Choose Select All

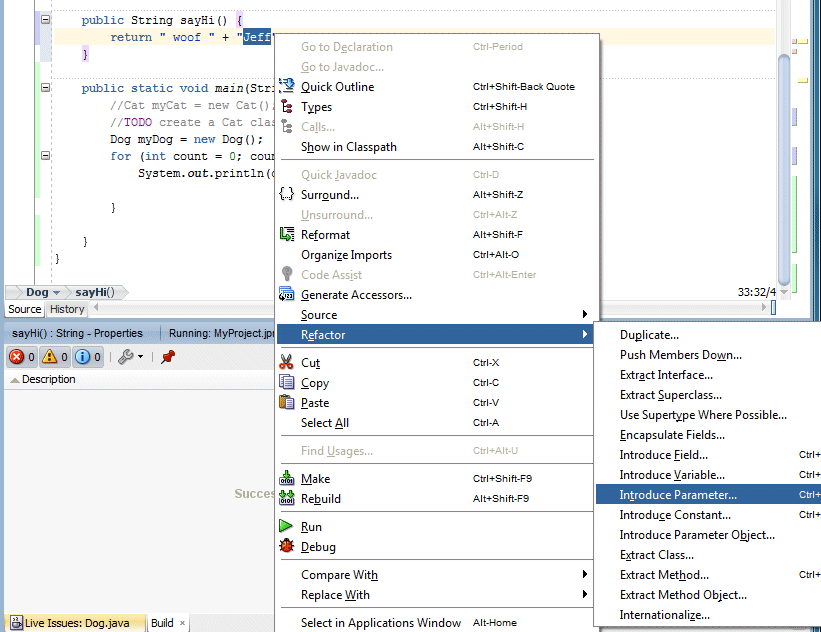click(x=435, y=423)
